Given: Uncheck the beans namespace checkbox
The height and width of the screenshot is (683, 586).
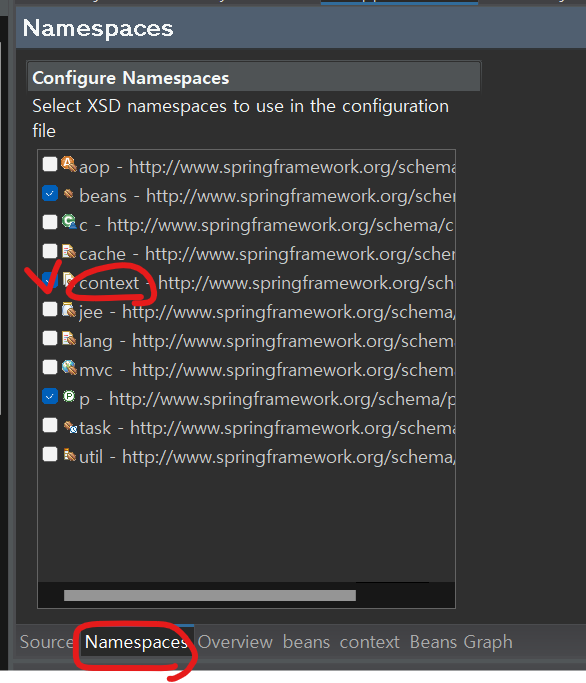Looking at the screenshot, I should tap(50, 193).
